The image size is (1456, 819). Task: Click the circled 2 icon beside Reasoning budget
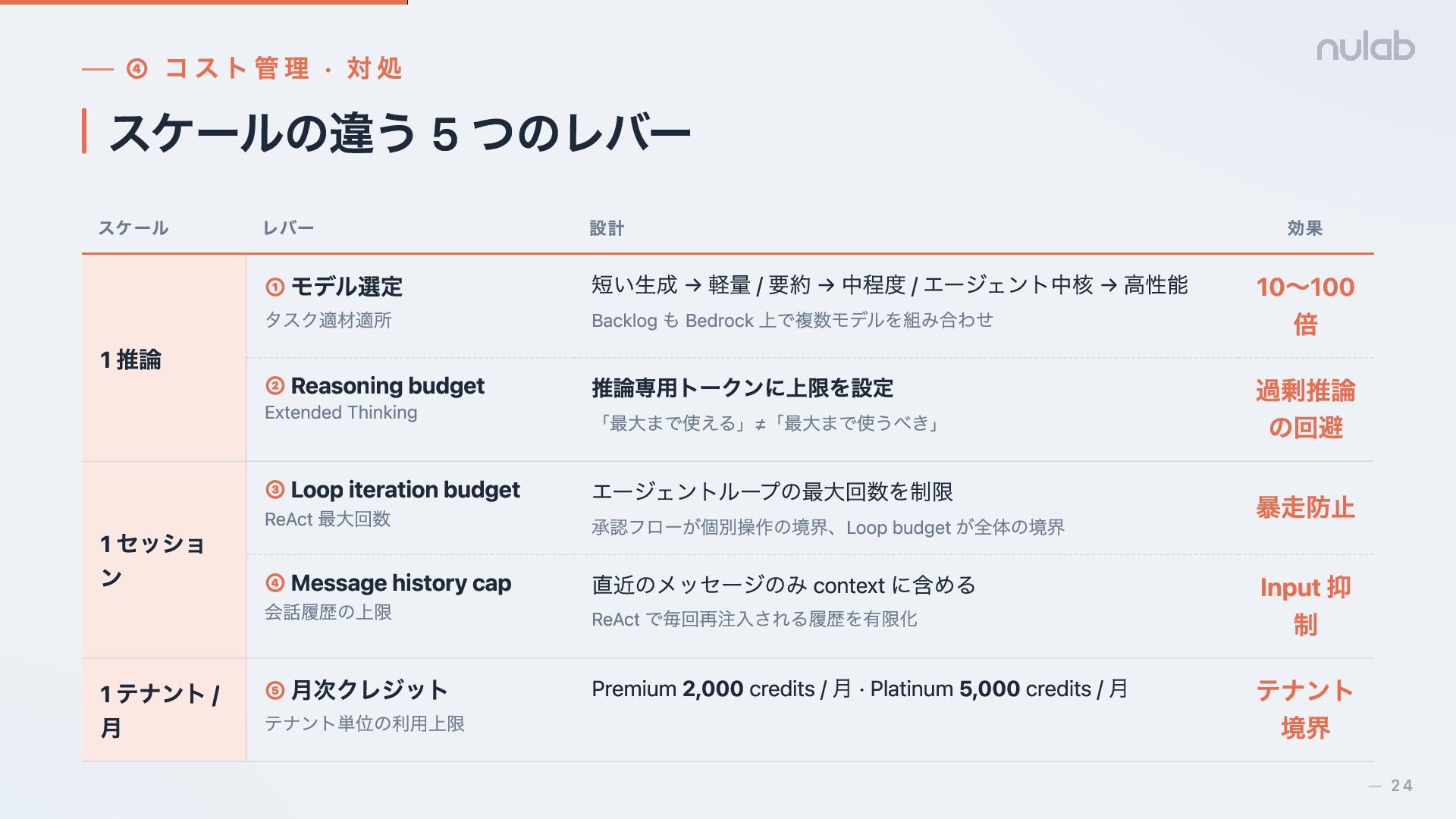click(x=275, y=386)
